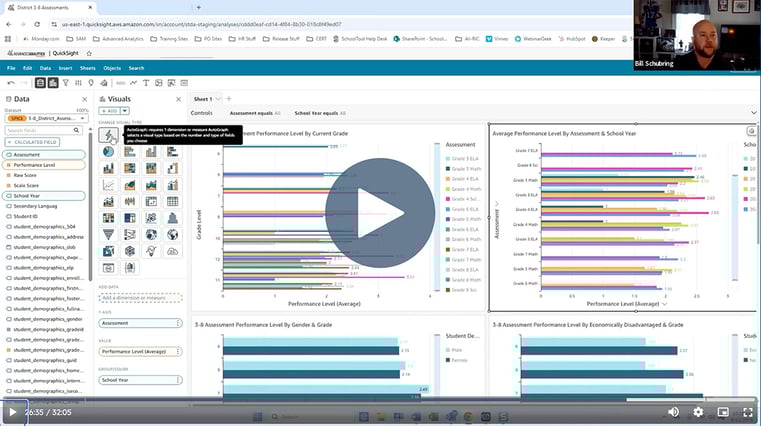Toggle picture-in-picture for the video
The image size is (761, 426).
tap(721, 411)
